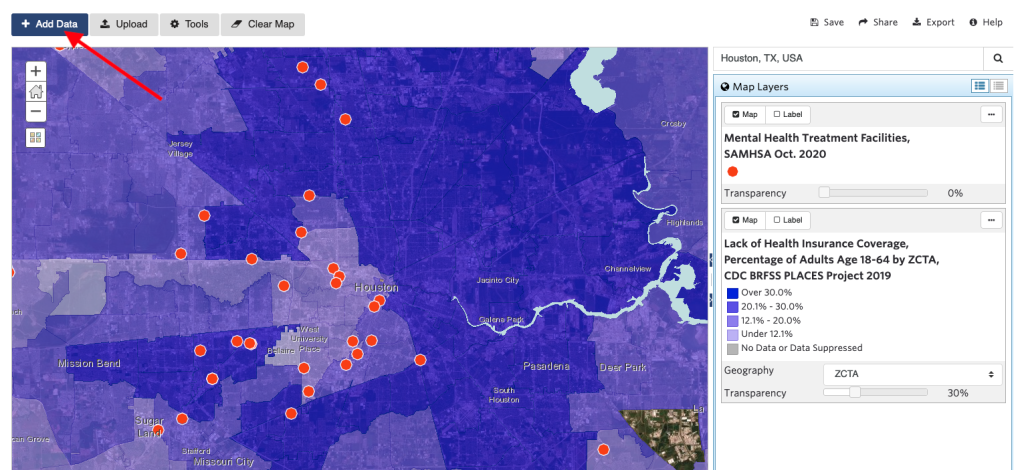Adjust the Health Insurance transparency slider handle

tap(854, 392)
